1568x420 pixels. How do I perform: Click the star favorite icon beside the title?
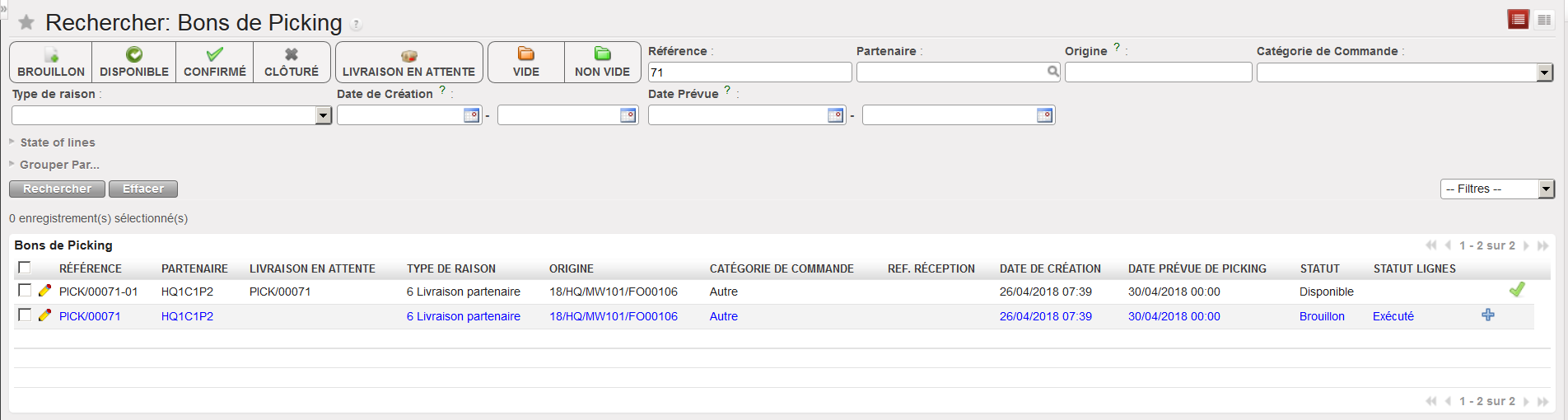pyautogui.click(x=26, y=22)
